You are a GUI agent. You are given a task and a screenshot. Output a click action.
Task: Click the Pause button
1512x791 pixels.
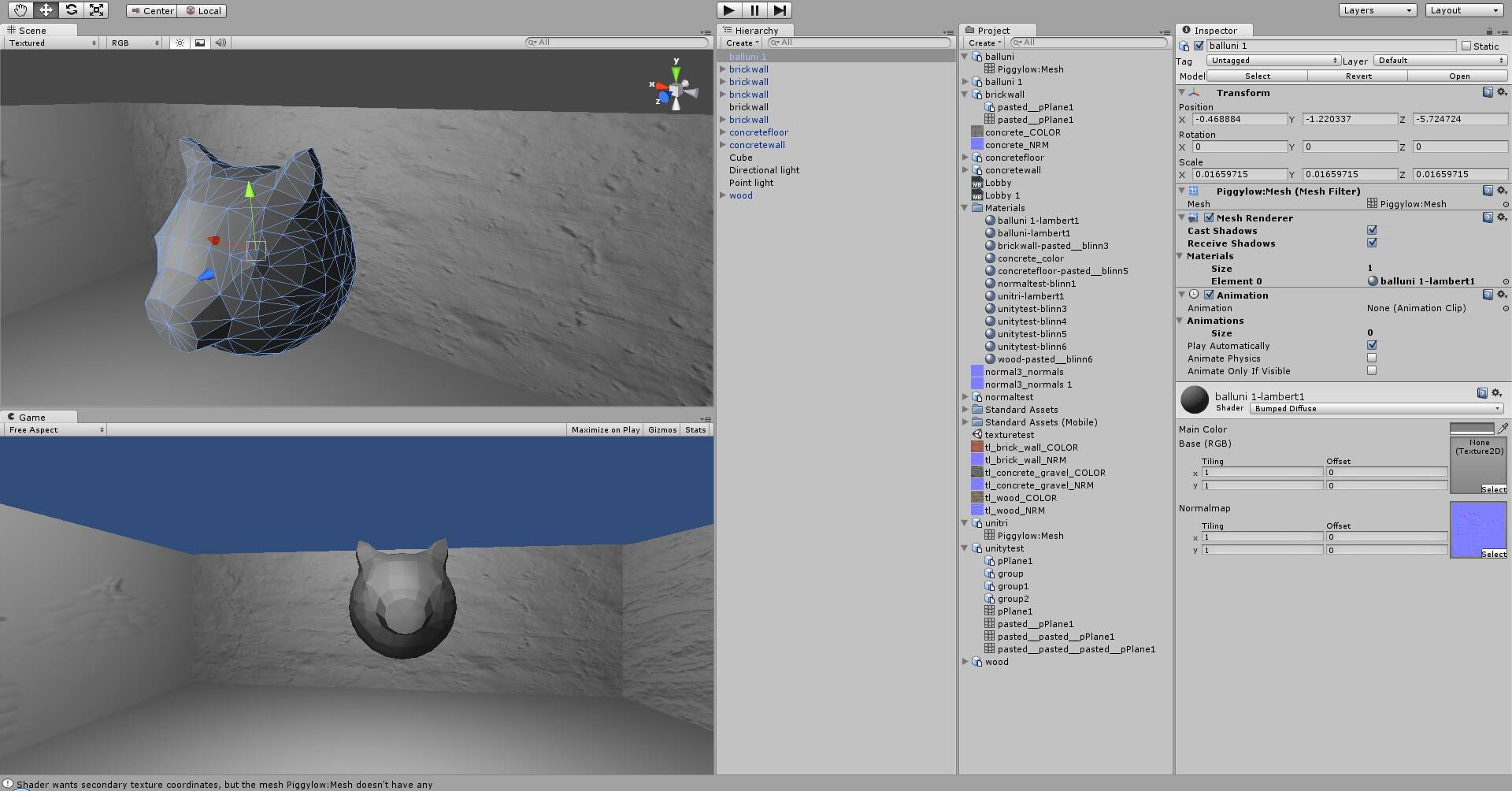pos(754,10)
